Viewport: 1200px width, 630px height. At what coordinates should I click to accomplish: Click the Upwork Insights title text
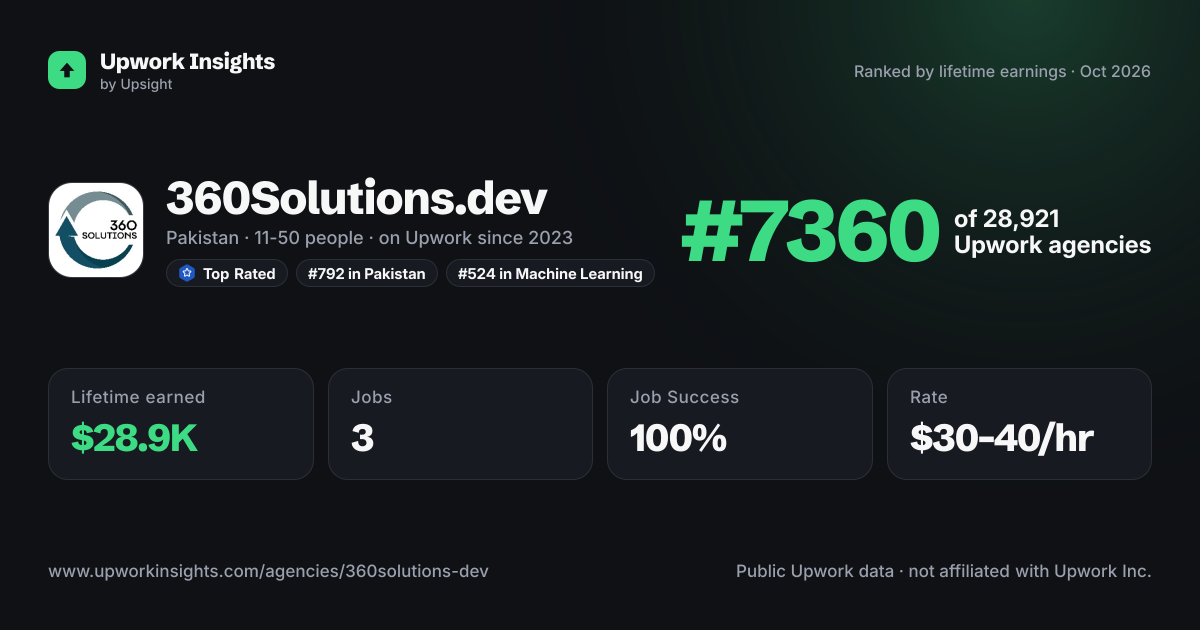tap(187, 61)
